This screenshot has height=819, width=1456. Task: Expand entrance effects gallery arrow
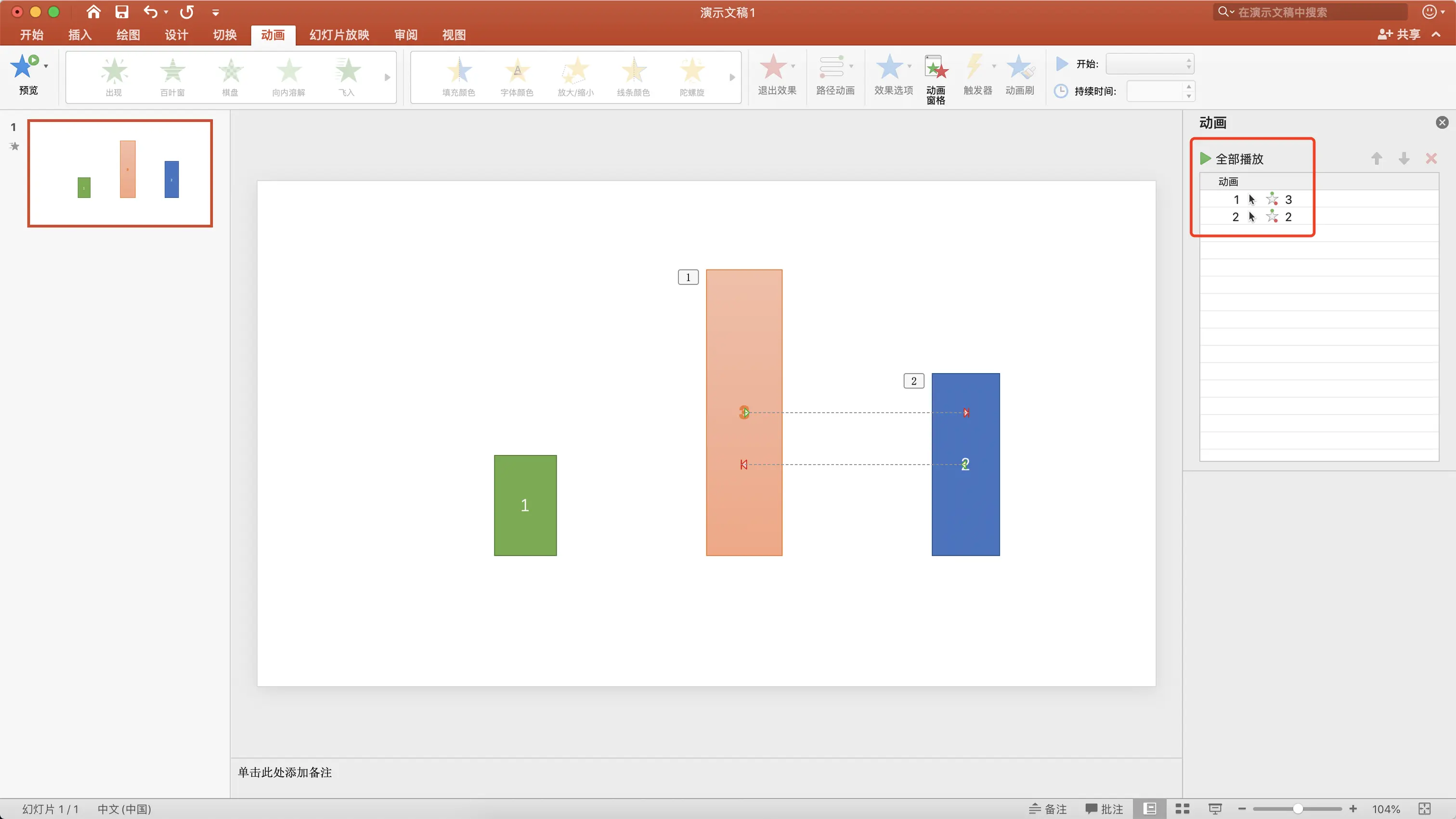click(x=387, y=78)
